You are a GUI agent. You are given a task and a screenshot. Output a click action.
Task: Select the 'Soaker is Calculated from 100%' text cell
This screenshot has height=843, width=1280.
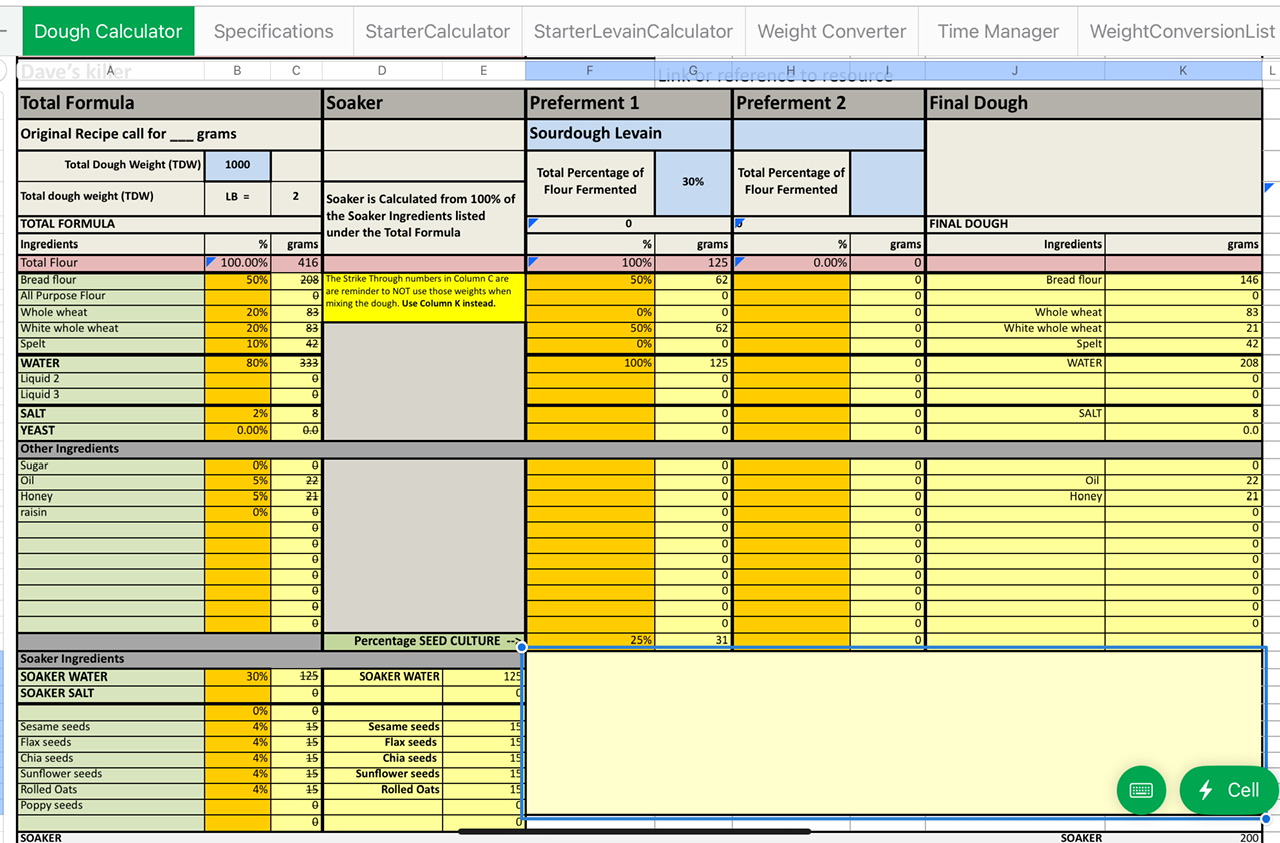[424, 216]
